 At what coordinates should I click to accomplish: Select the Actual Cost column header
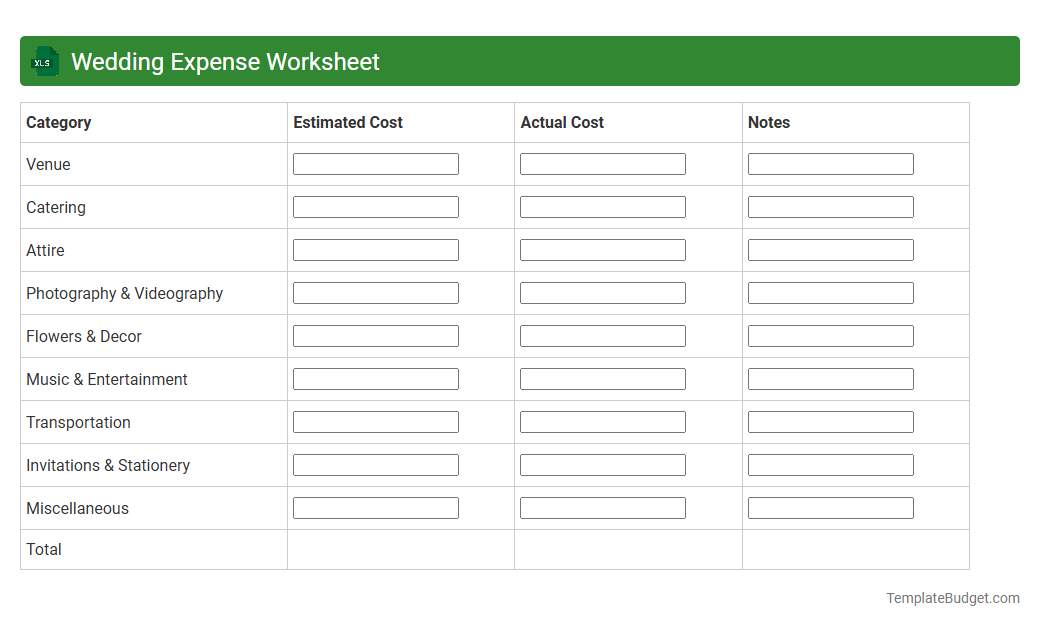pos(562,122)
